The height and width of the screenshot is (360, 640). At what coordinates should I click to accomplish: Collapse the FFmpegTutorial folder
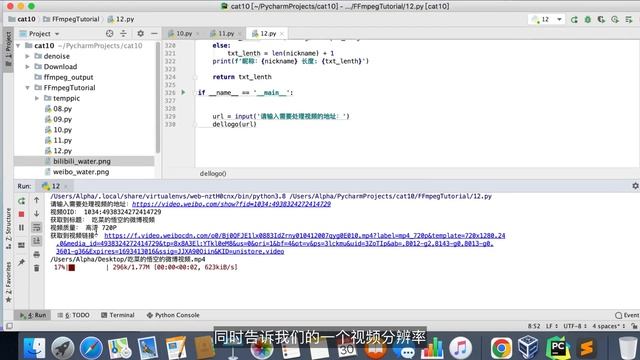tap(27, 88)
